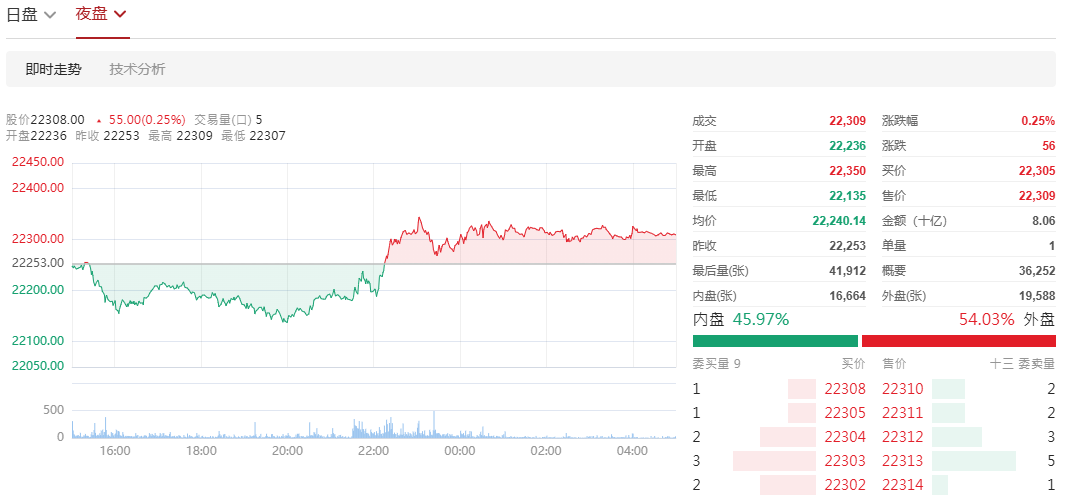Click the 成交 value 22,309
1066x498 pixels.
coord(847,121)
